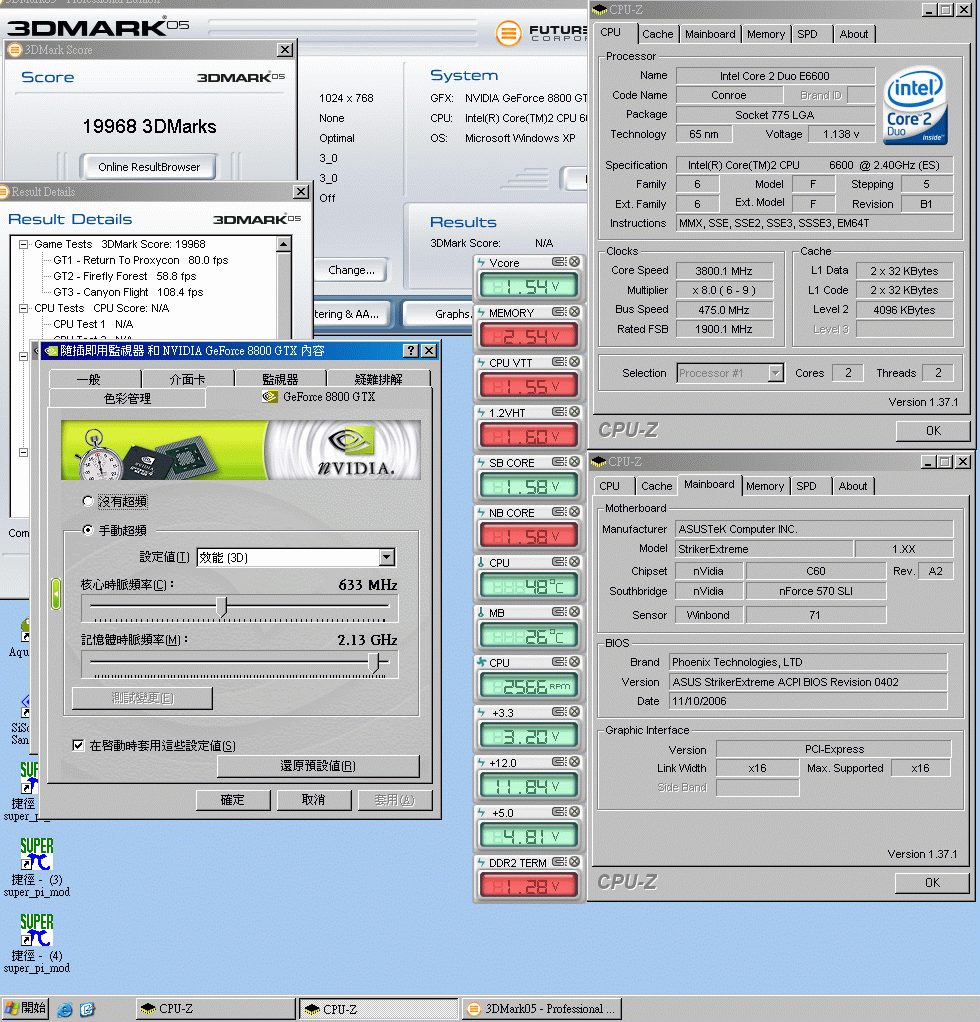This screenshot has width=980, height=1022.
Task: Toggle apply settings at startup checkbox
Action: 78,745
